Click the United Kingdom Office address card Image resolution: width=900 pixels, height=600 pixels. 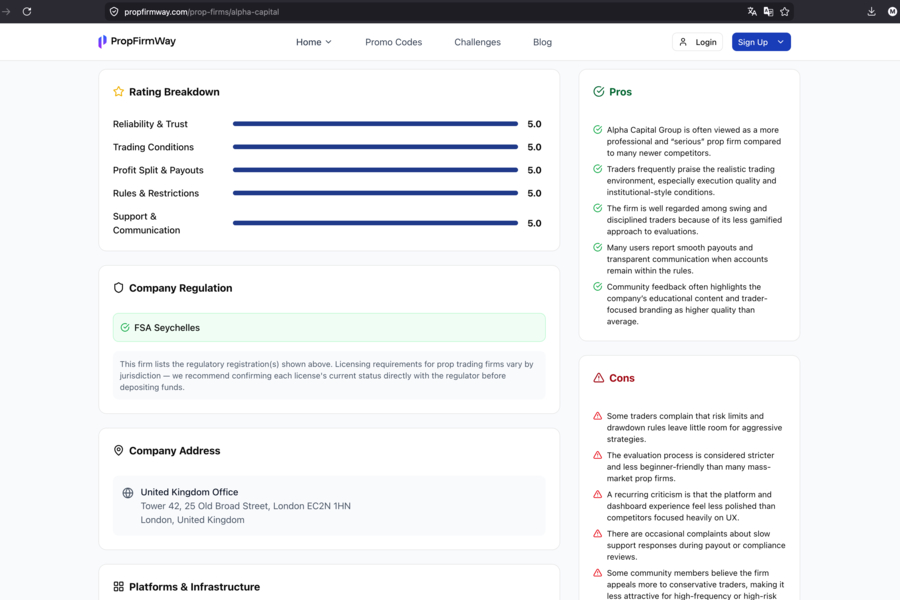[x=329, y=506]
